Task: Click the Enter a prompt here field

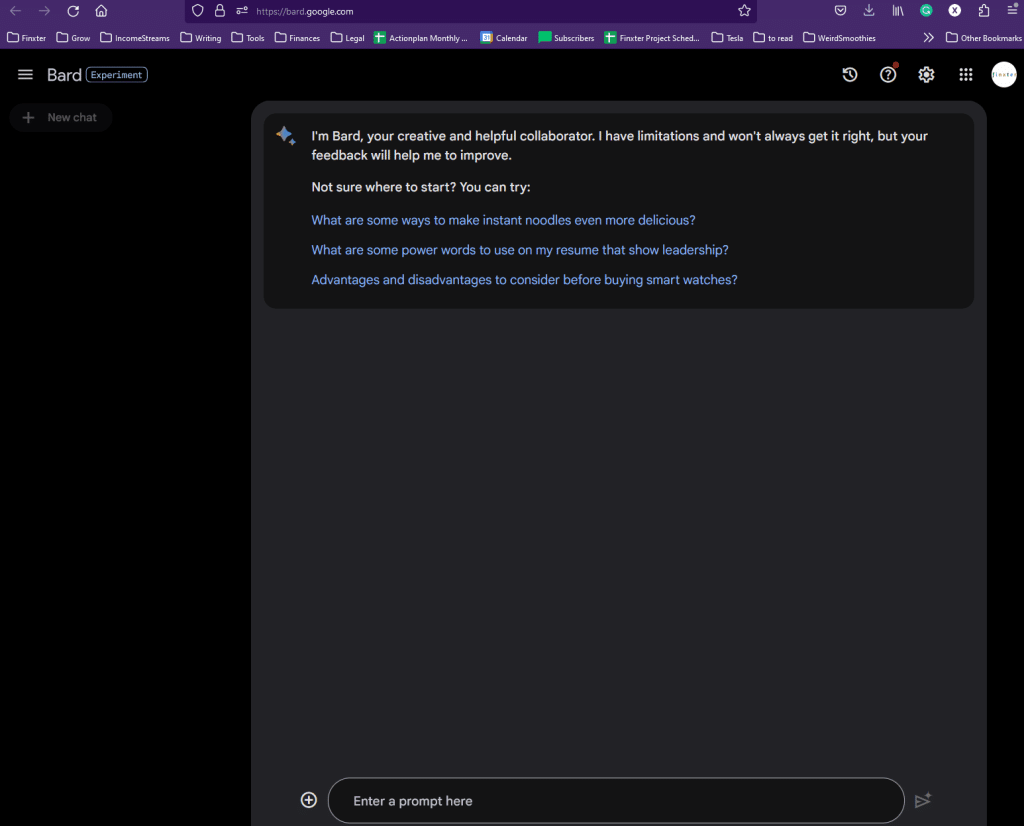Action: point(616,801)
